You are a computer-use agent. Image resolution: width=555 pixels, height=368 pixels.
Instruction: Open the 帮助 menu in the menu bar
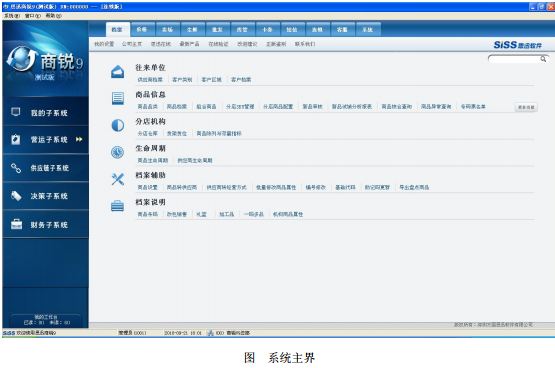point(53,16)
